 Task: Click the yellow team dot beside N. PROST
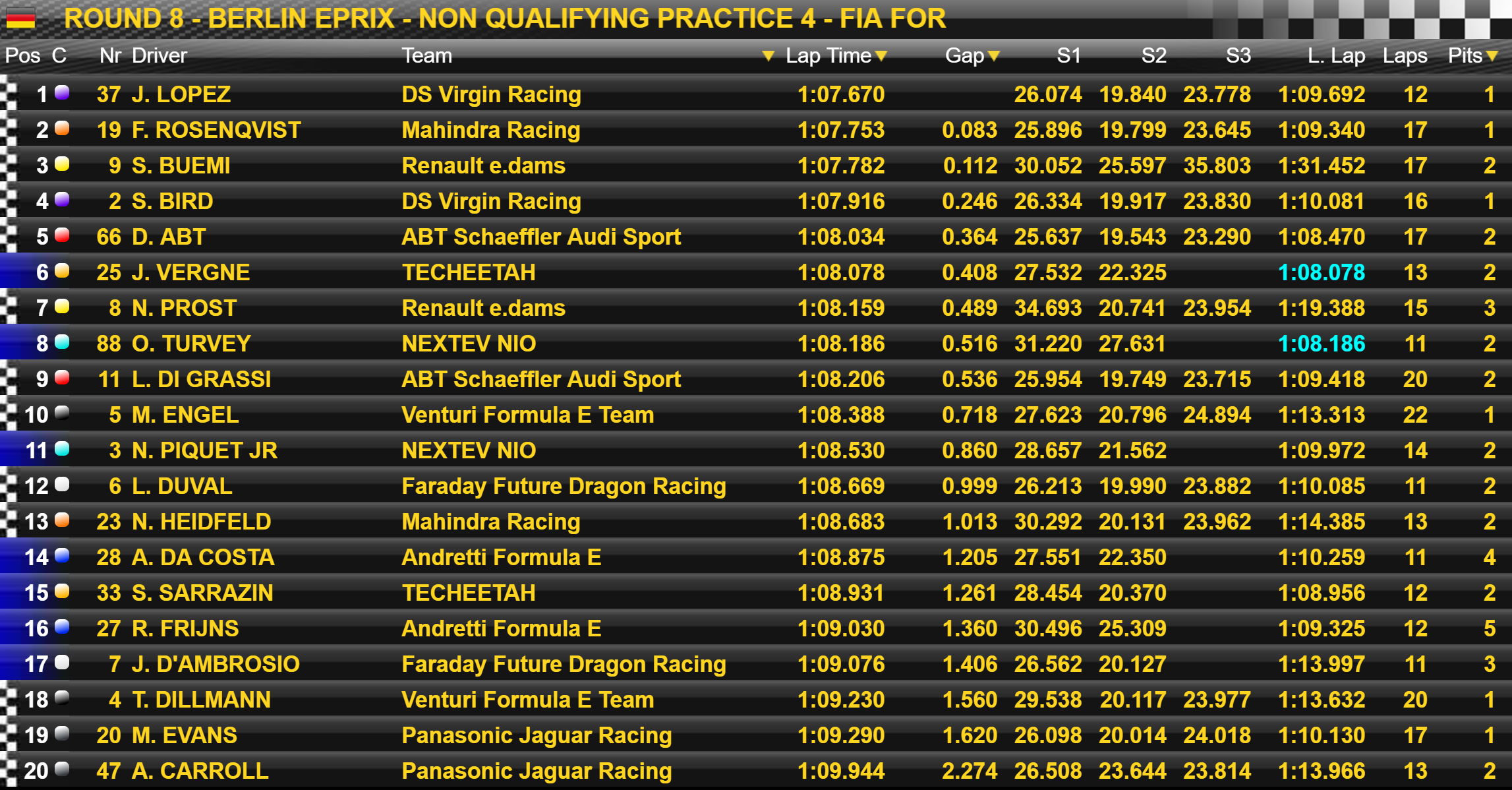click(x=62, y=307)
